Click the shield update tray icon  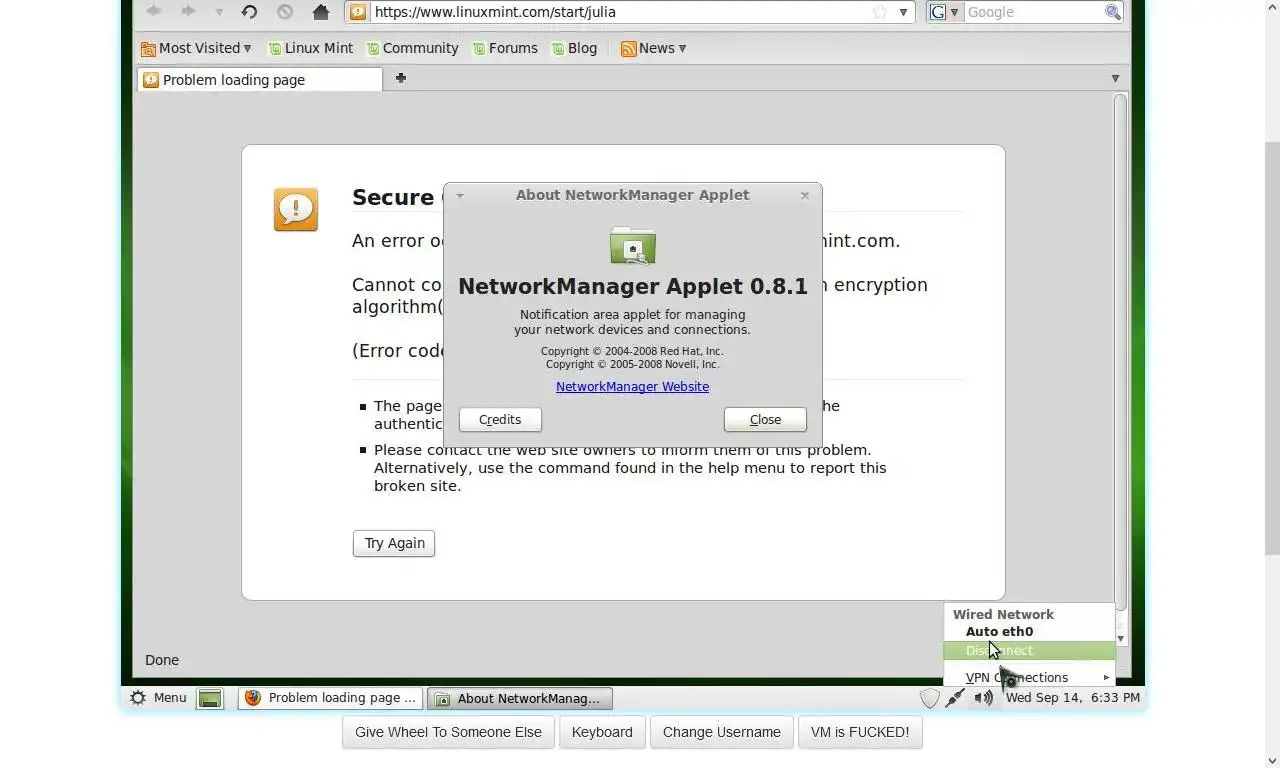929,698
